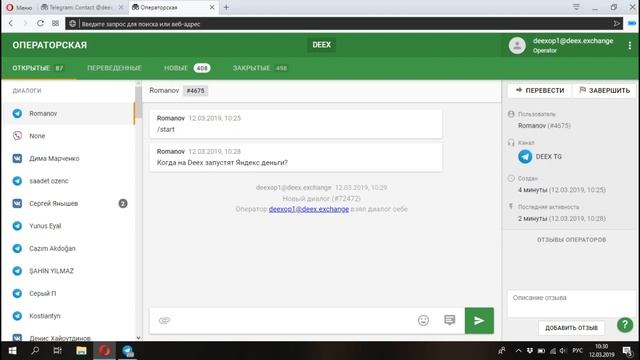Click ДОБАВИТЬ ОТЗЫВ button
Screen dimensions: 640x360
click(571, 328)
